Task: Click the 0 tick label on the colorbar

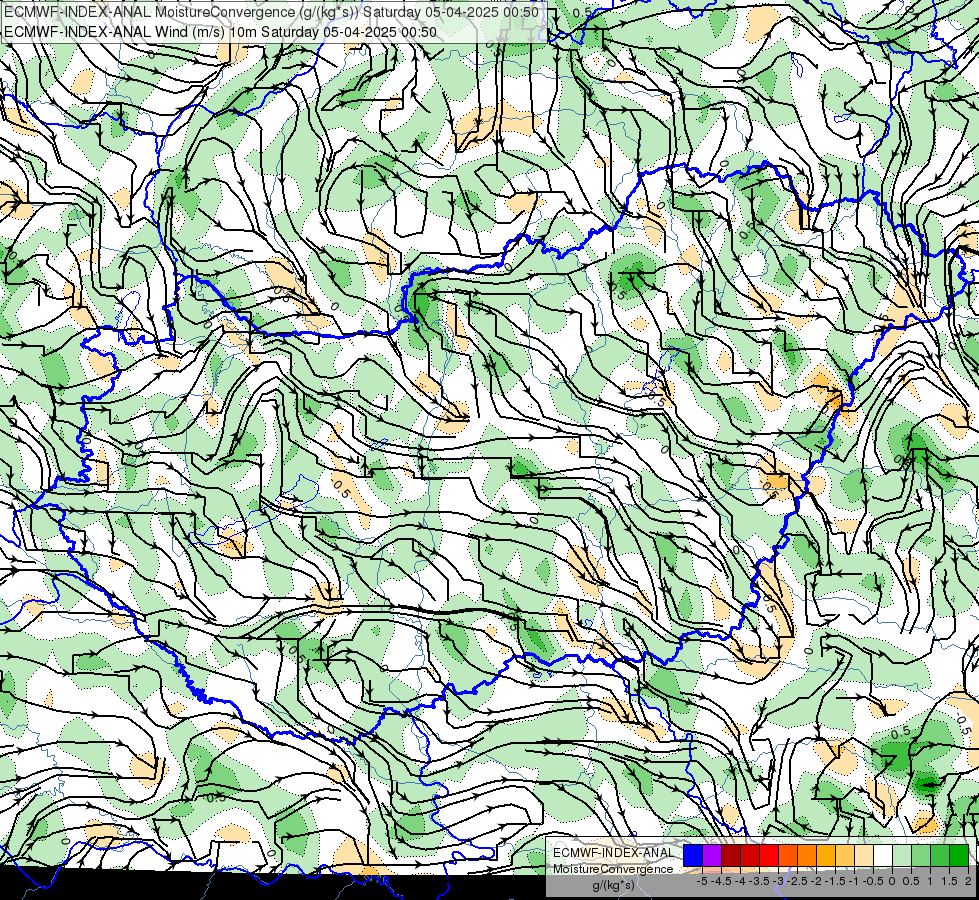Action: pos(892,881)
